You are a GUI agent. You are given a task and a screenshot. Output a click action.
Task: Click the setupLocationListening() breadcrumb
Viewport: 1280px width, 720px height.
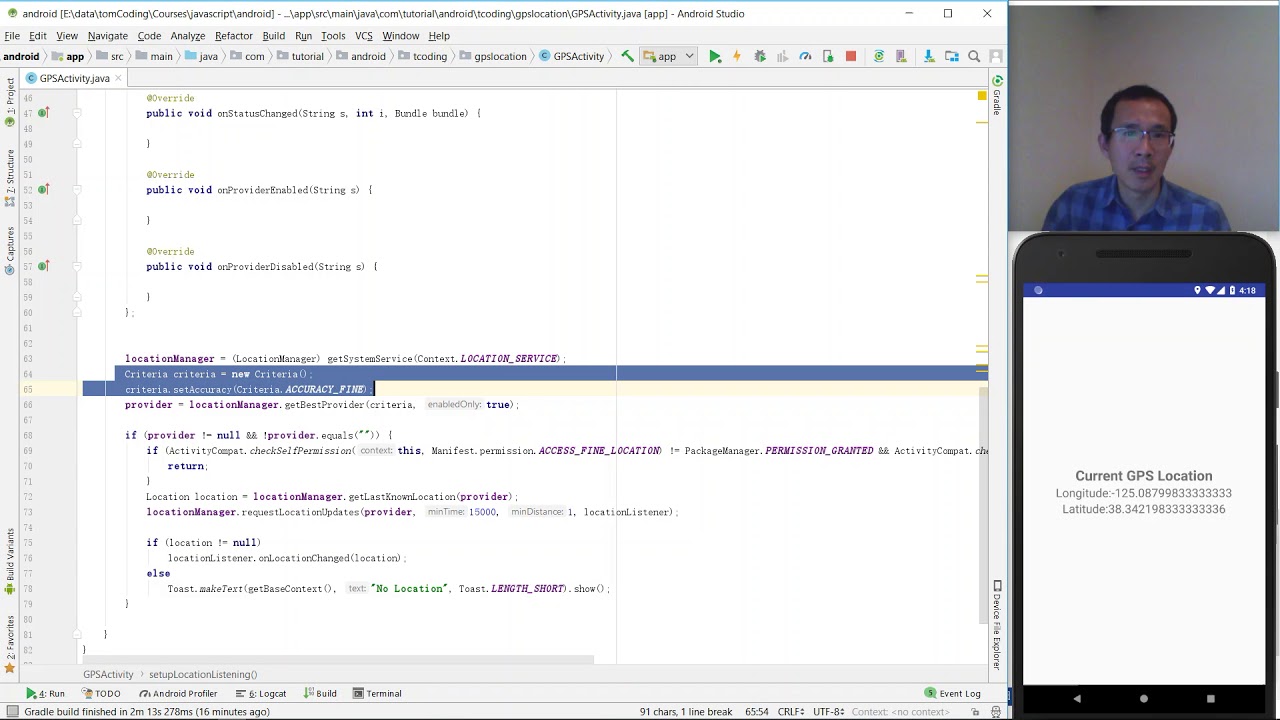pos(203,675)
